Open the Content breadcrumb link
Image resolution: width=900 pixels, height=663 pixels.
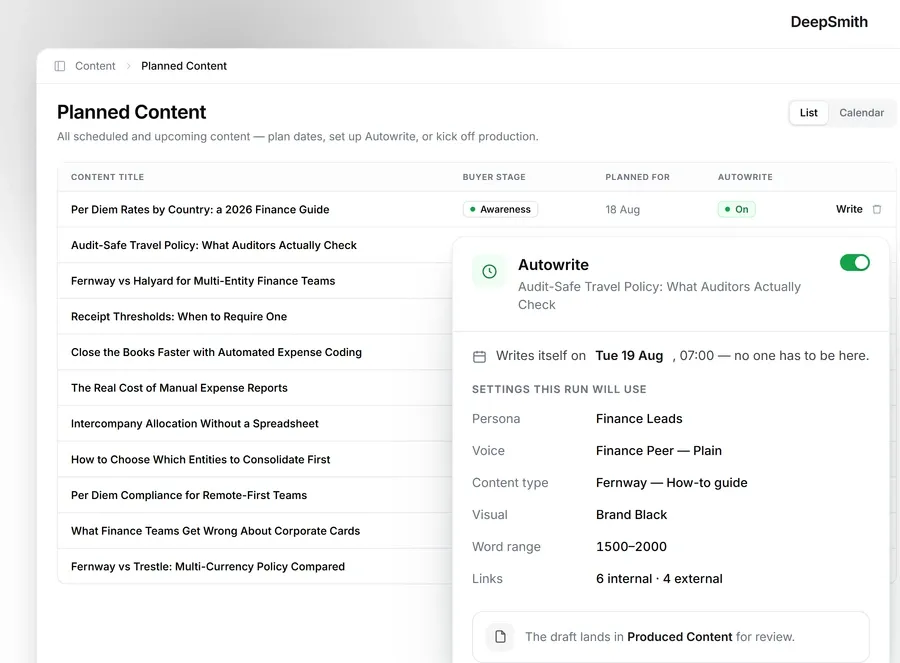coord(95,66)
